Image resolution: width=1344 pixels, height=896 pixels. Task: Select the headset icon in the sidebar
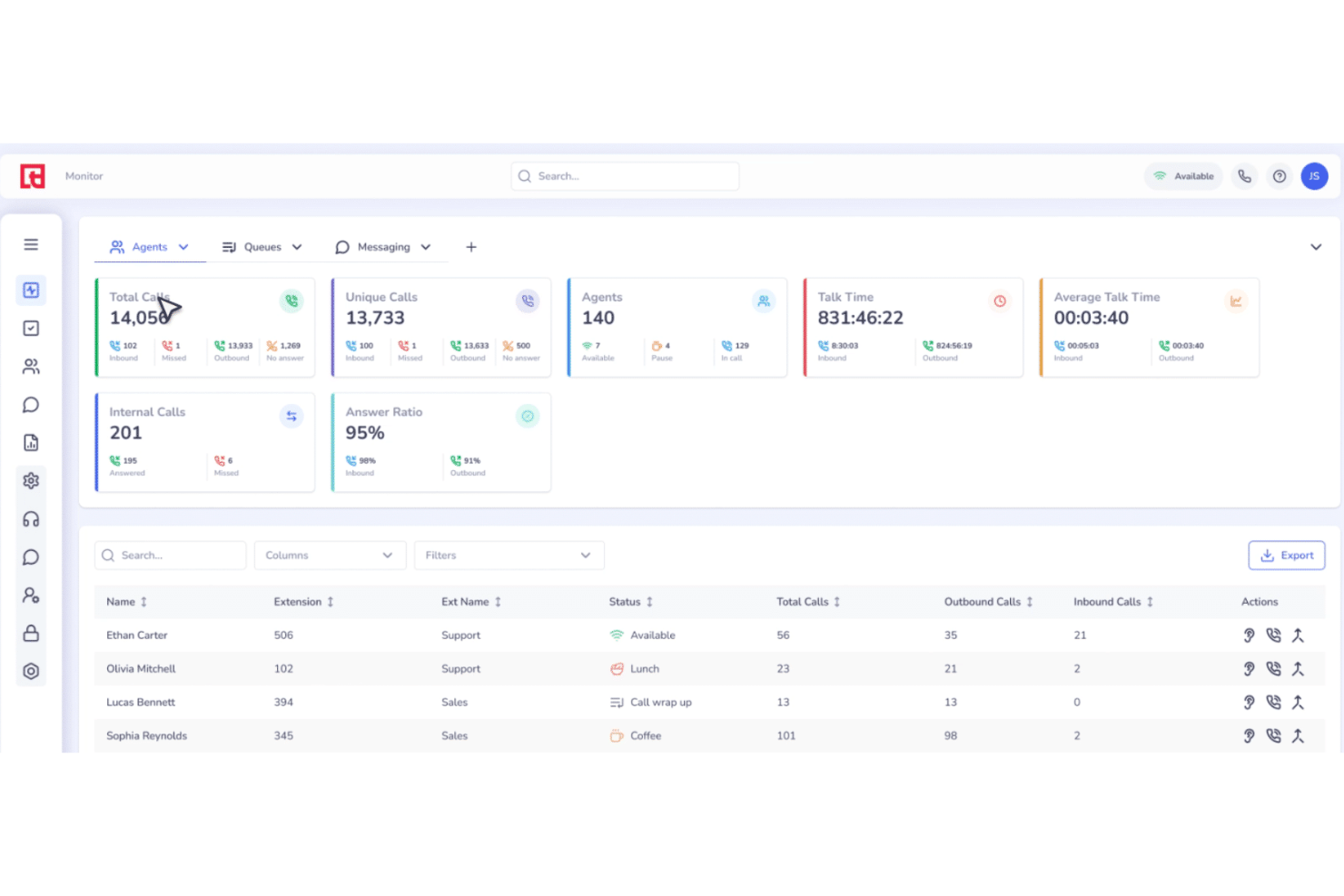[x=31, y=518]
